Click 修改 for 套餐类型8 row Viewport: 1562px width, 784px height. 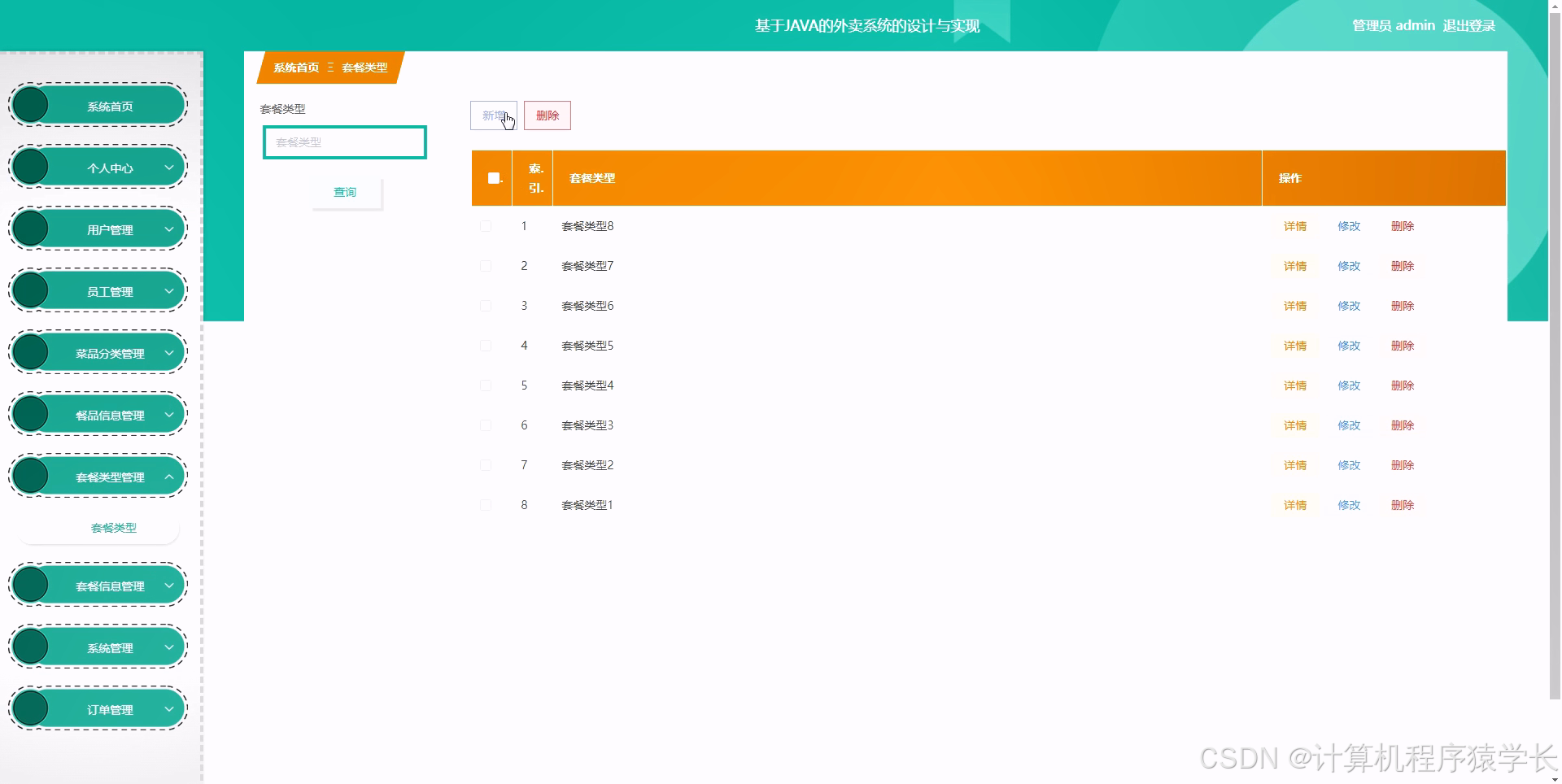(1349, 226)
